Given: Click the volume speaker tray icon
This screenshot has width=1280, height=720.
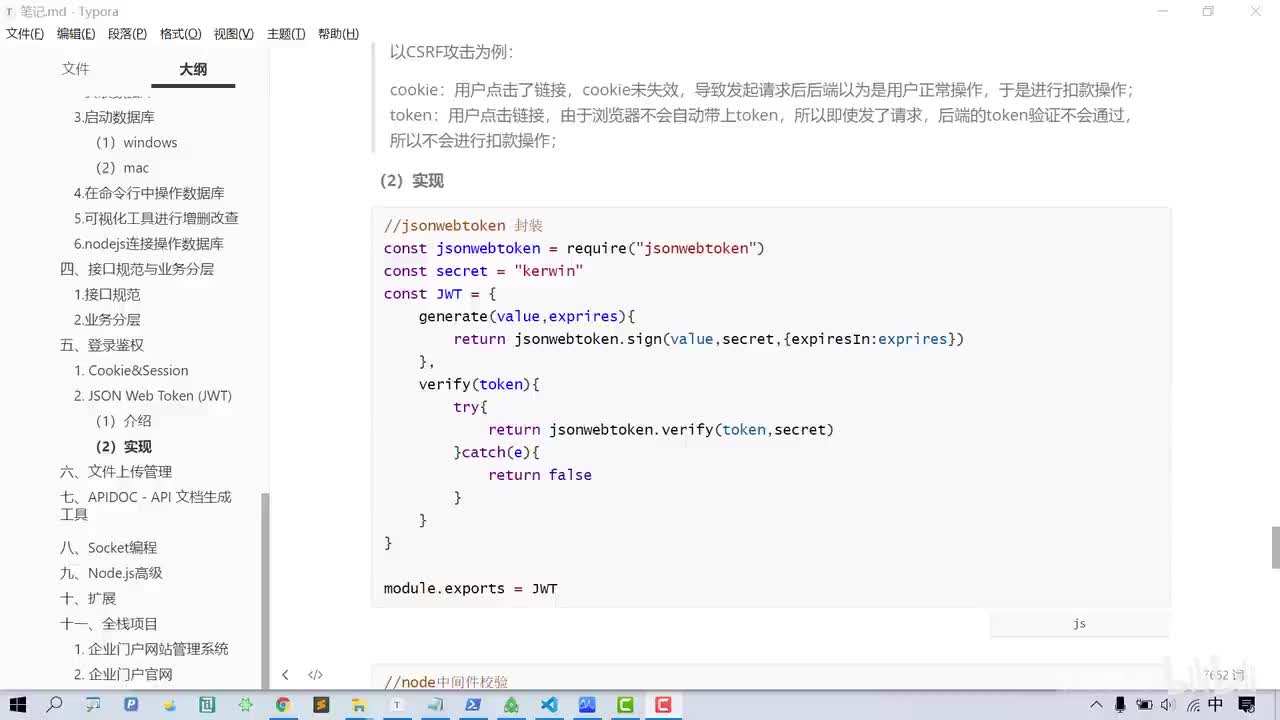Looking at the screenshot, I should click(1167, 705).
